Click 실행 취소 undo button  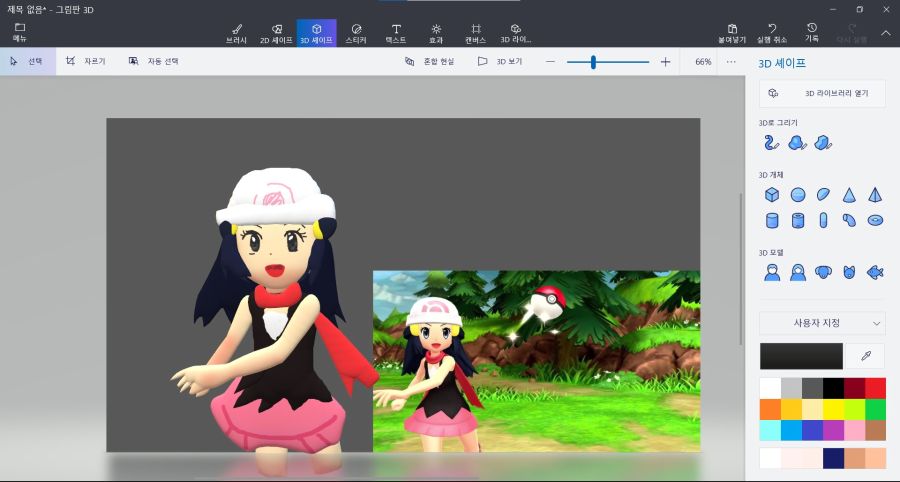coord(772,33)
